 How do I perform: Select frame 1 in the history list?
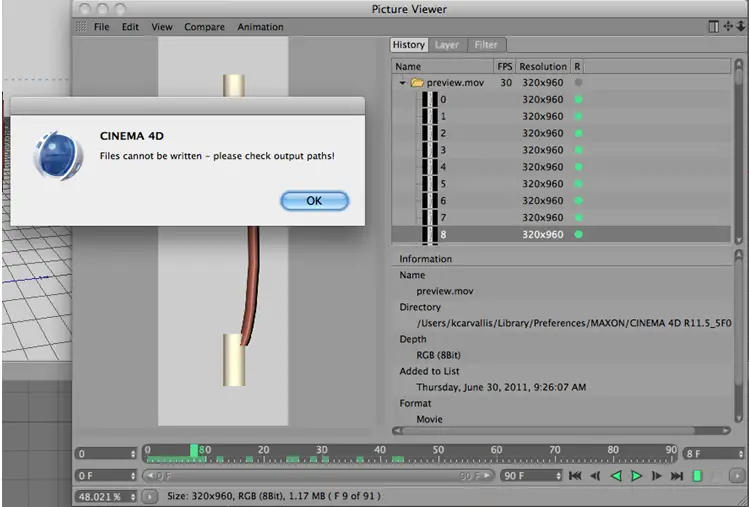pos(561,116)
